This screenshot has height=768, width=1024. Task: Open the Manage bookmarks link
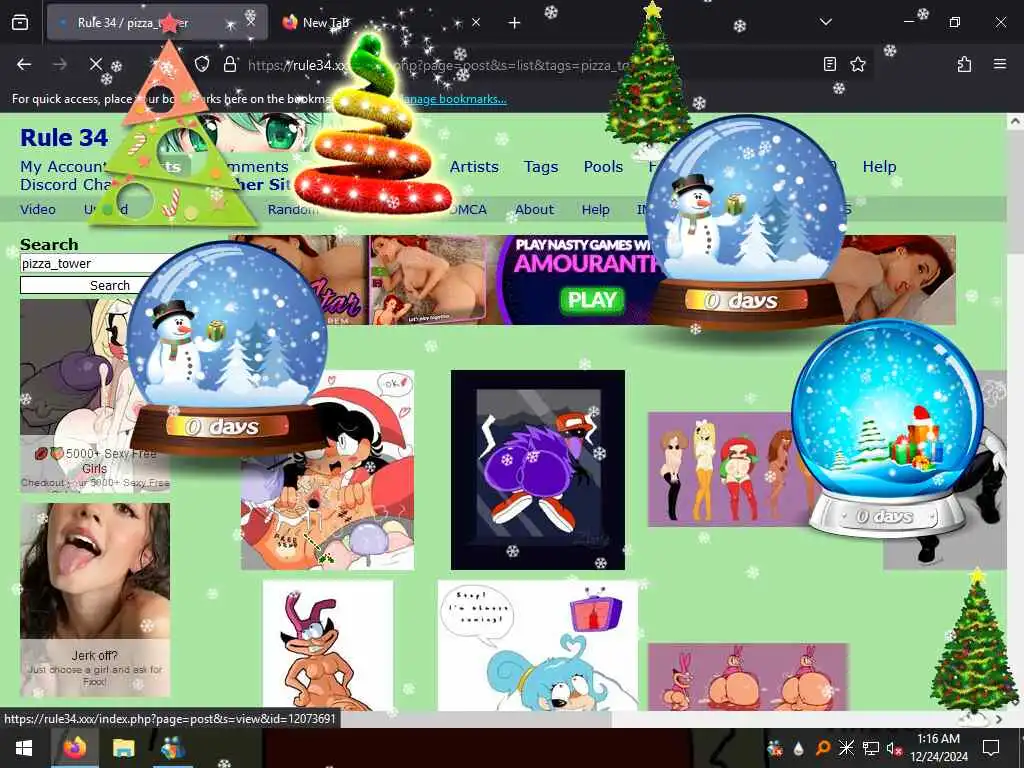point(453,99)
